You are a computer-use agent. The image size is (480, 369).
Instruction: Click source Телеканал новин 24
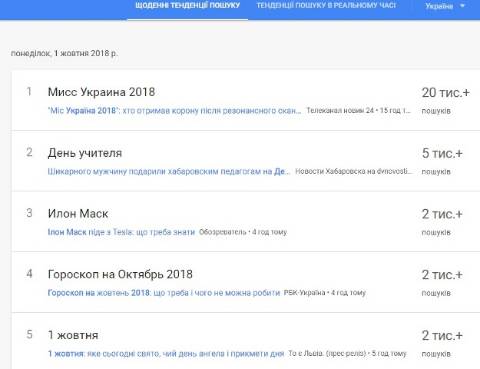coord(359,110)
